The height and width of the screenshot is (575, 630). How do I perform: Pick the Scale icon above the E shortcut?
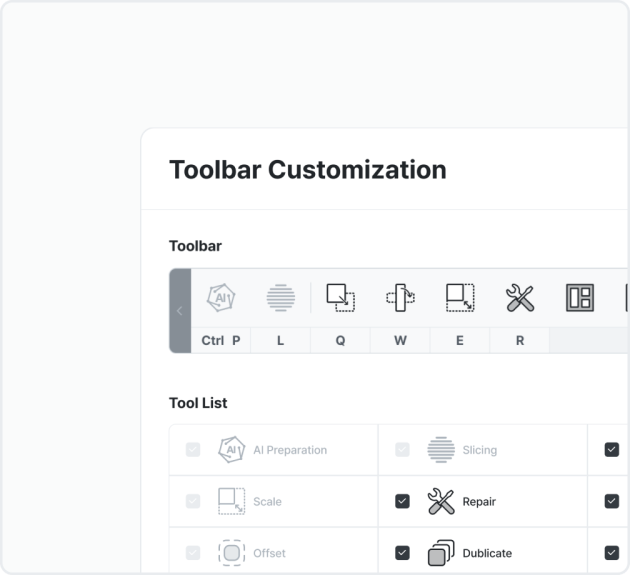pyautogui.click(x=460, y=298)
